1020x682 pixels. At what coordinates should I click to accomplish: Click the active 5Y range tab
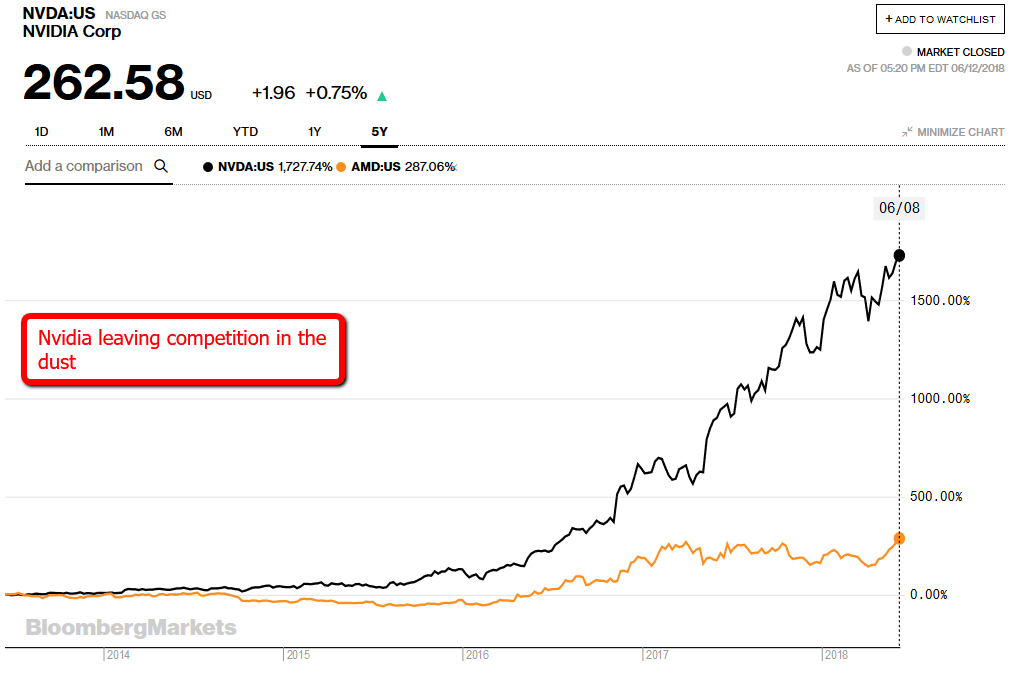pyautogui.click(x=380, y=132)
